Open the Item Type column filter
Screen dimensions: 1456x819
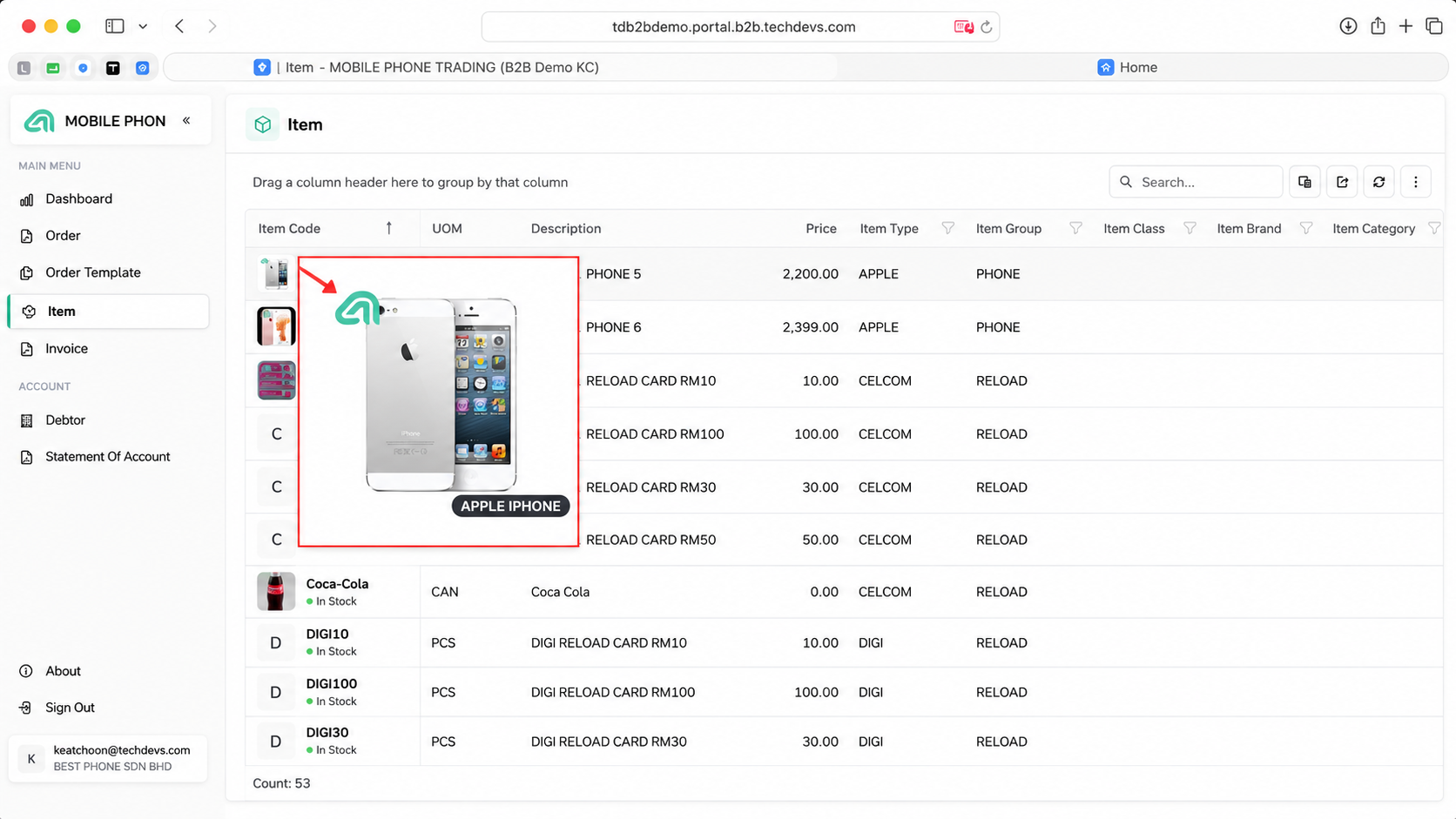(947, 228)
